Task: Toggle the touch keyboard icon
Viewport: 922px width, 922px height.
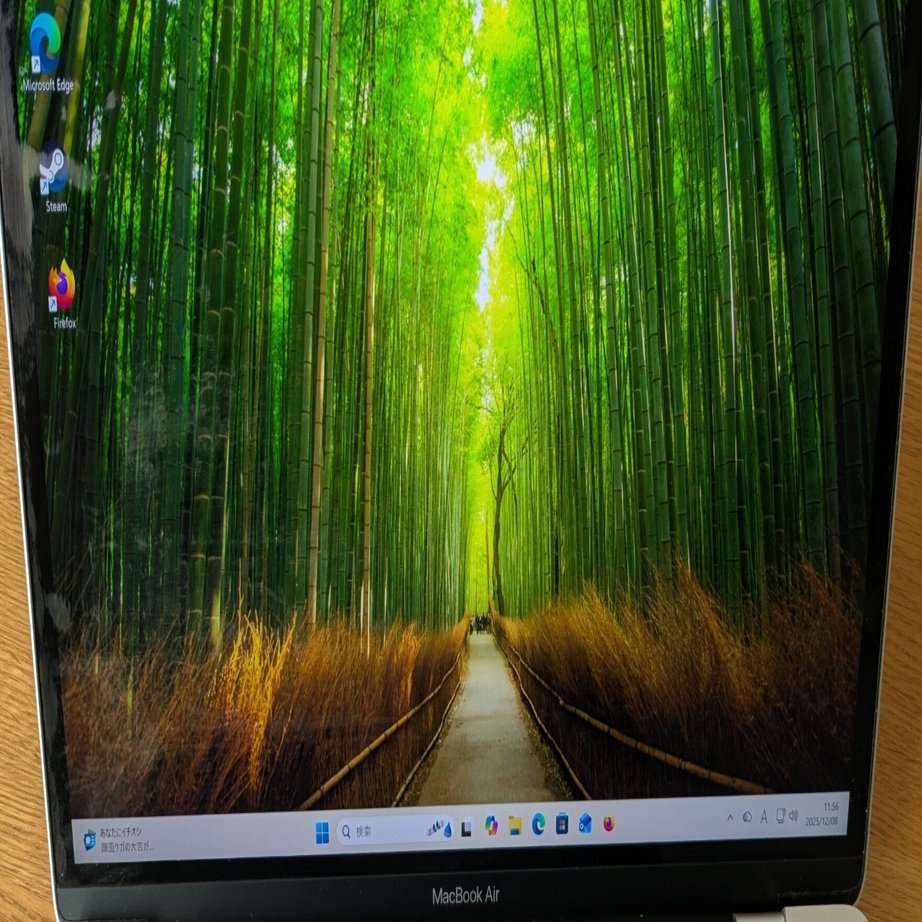Action: pyautogui.click(x=780, y=815)
